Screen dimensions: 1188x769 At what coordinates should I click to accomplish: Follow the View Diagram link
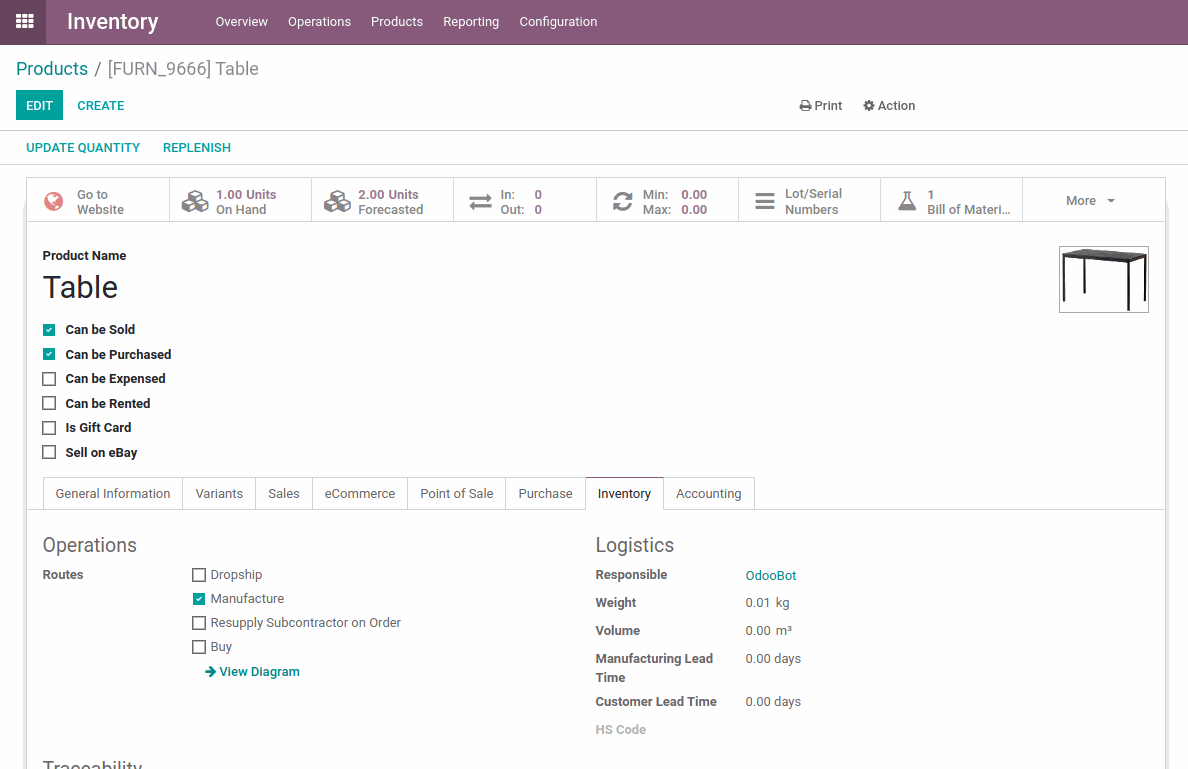[253, 672]
